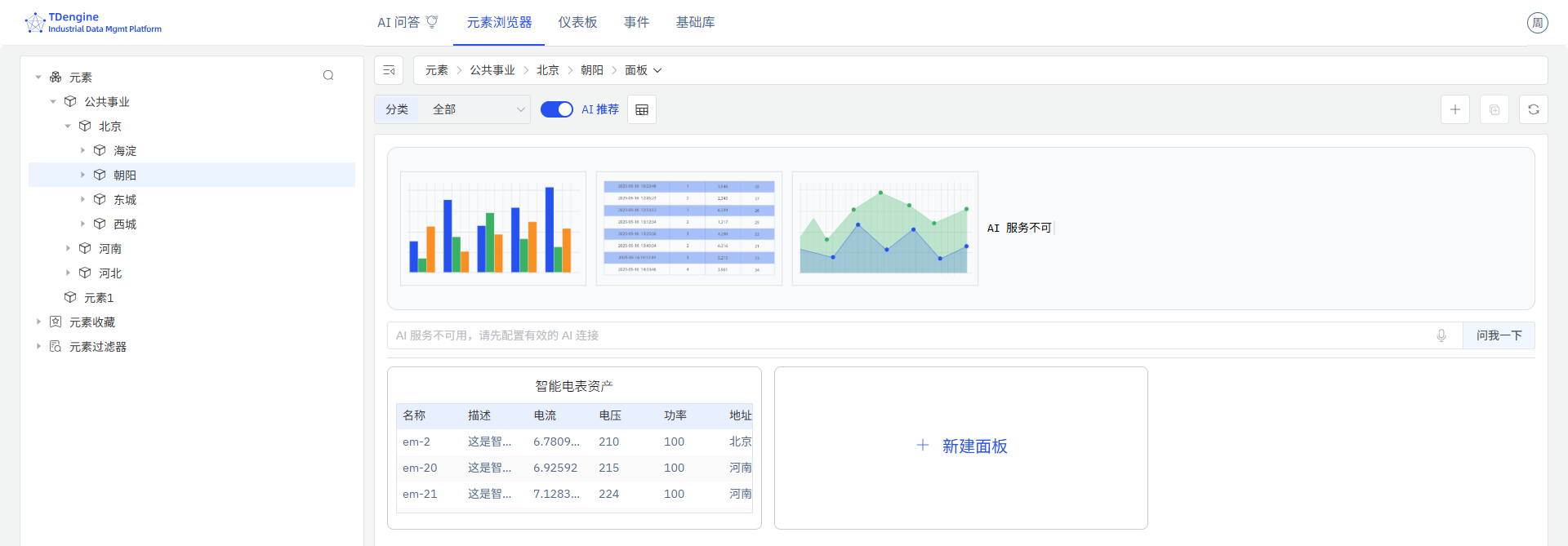Click the cube icon beside 河南
Viewport: 1568px width, 546px height.
(85, 248)
